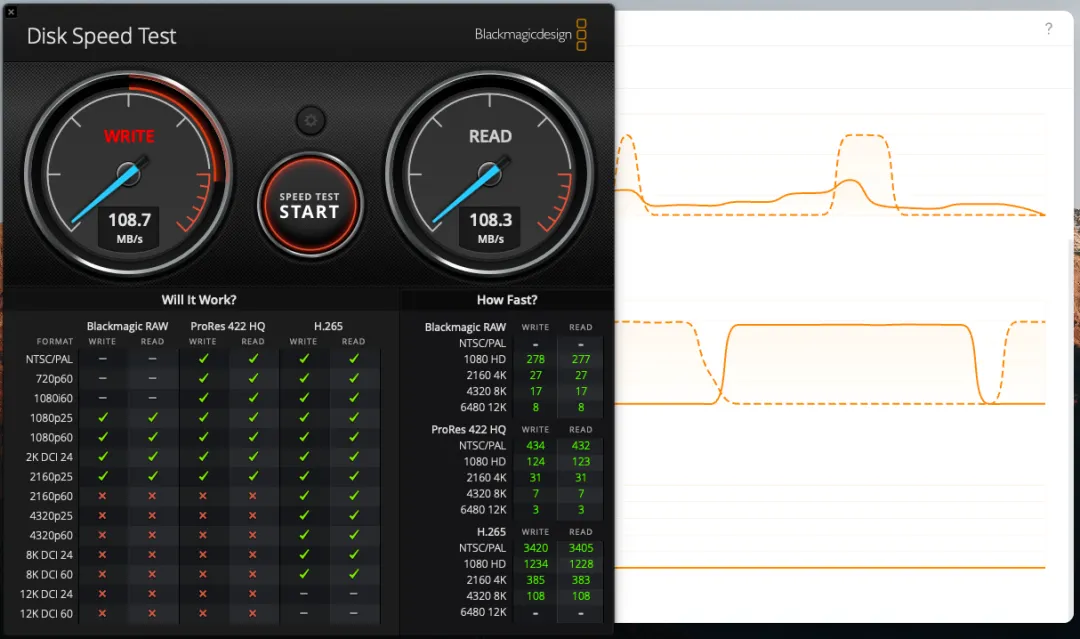Click 4320p60 ProRes 422 HQ write cross
The height and width of the screenshot is (639, 1080).
(203, 535)
